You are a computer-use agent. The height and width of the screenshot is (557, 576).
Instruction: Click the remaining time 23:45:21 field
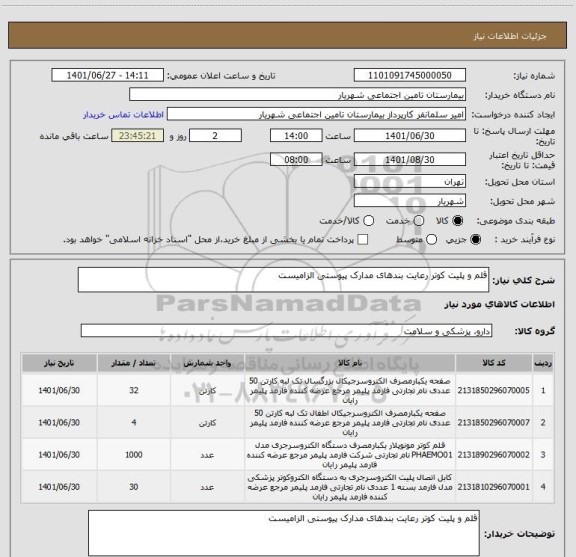[138, 136]
